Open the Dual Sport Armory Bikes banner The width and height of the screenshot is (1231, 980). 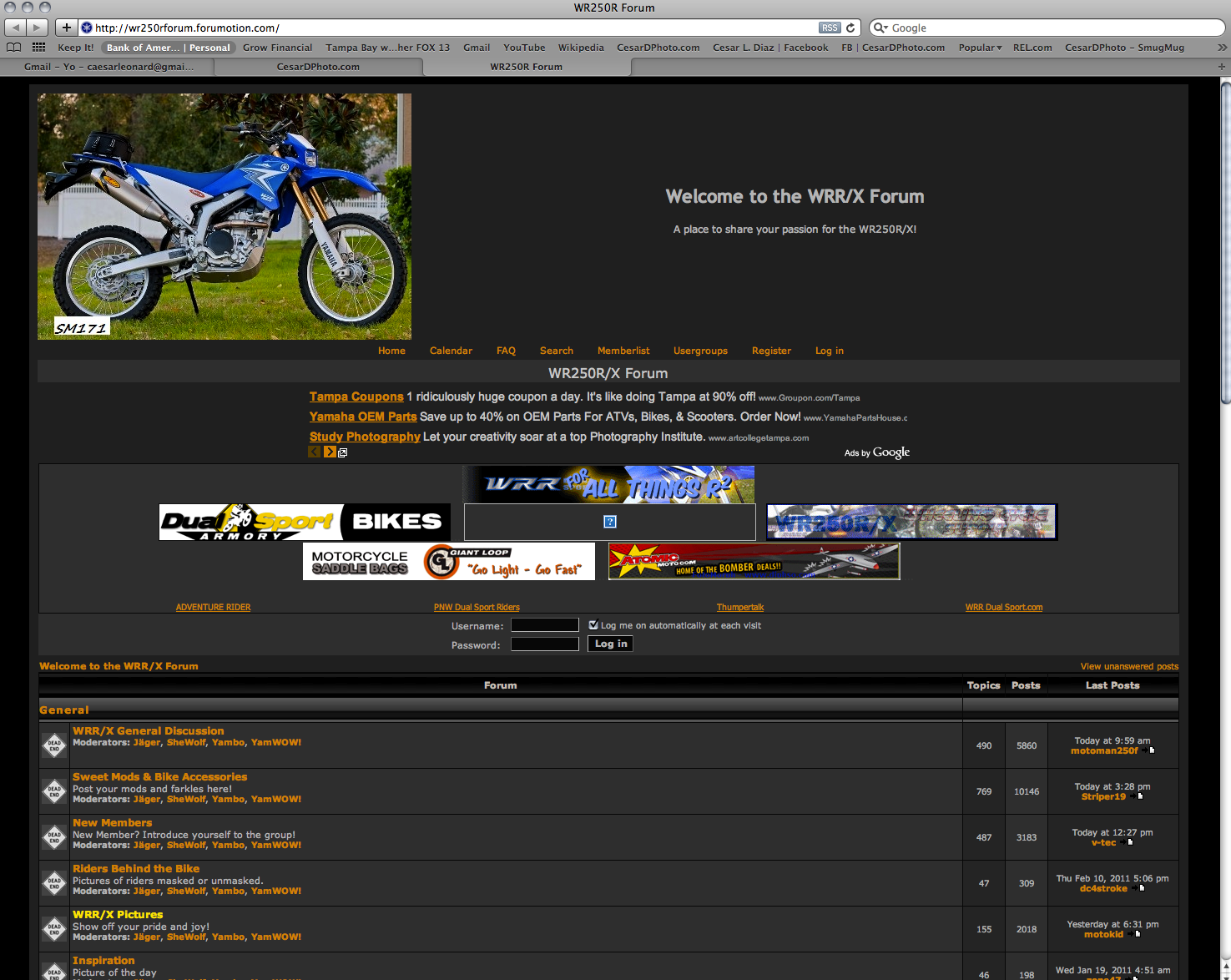(x=305, y=522)
